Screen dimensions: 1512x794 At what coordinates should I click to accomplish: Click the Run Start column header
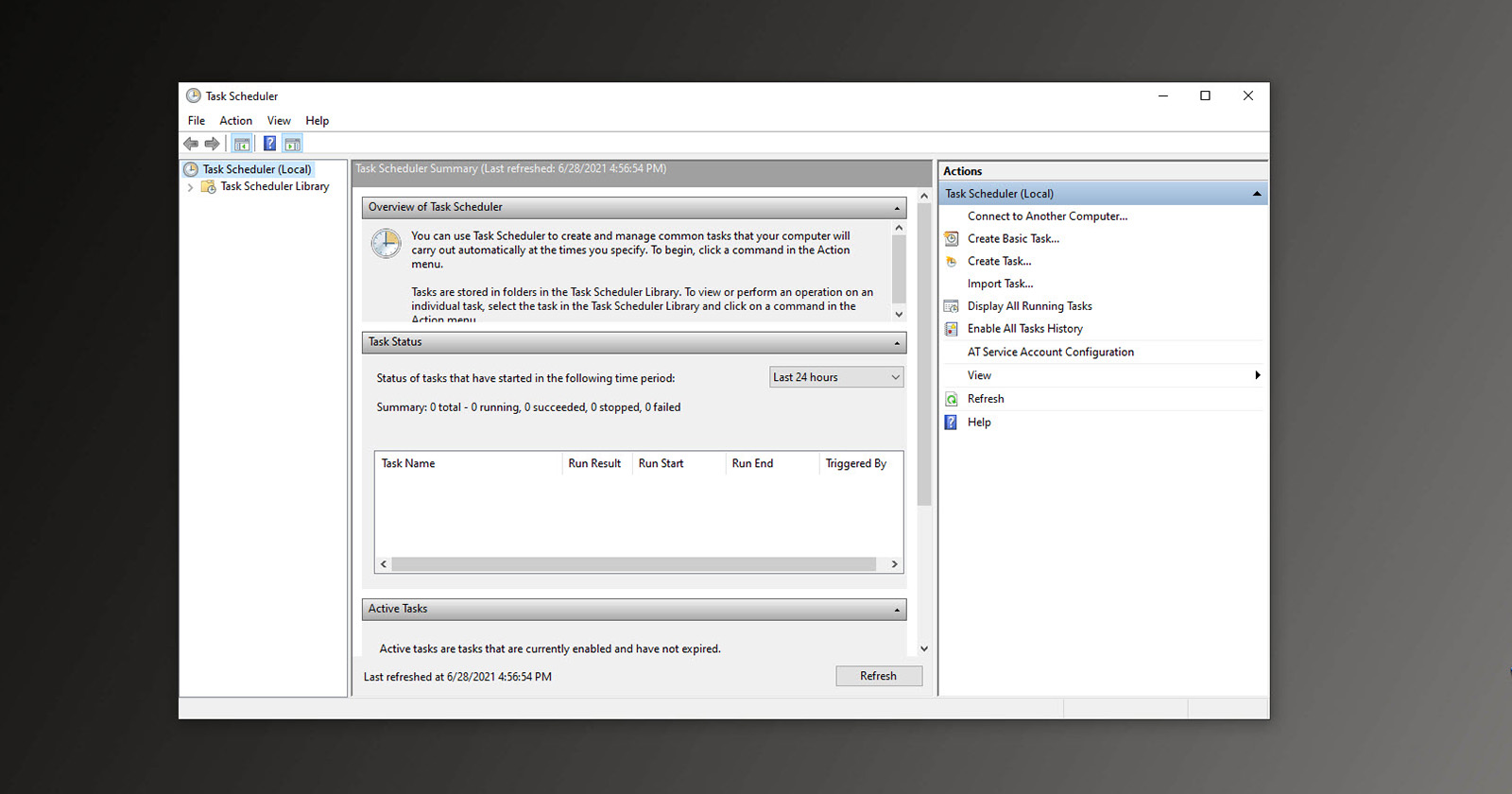[x=678, y=463]
